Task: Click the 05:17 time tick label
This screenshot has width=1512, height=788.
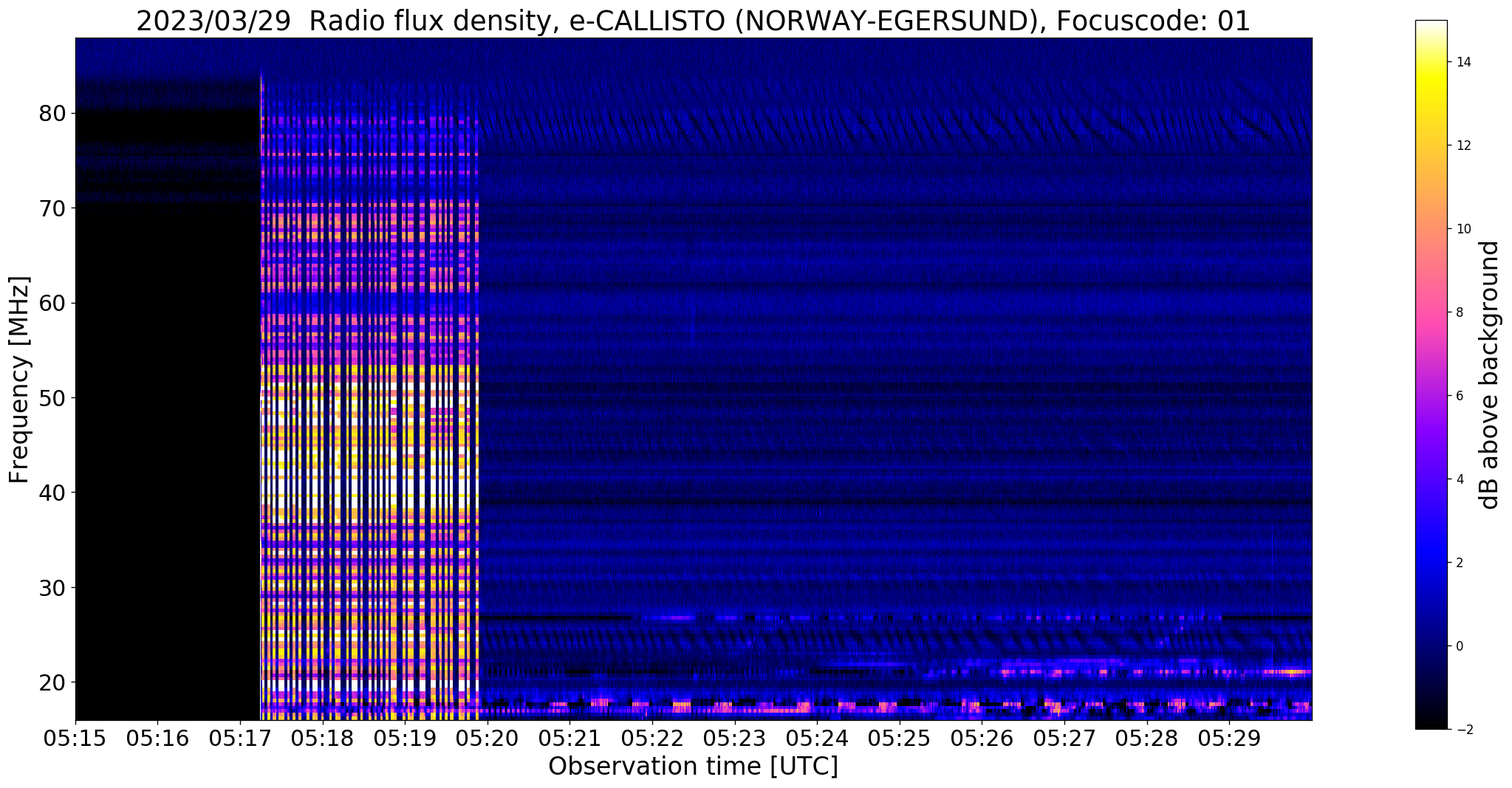Action: click(x=240, y=736)
